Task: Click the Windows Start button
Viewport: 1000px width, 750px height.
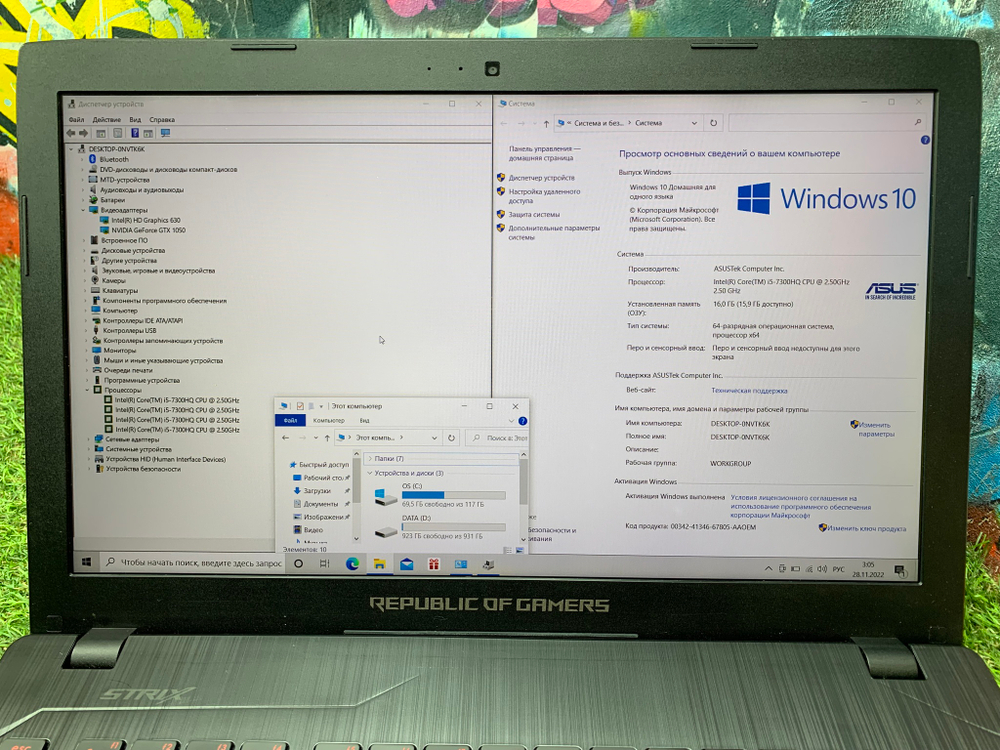Action: point(87,562)
